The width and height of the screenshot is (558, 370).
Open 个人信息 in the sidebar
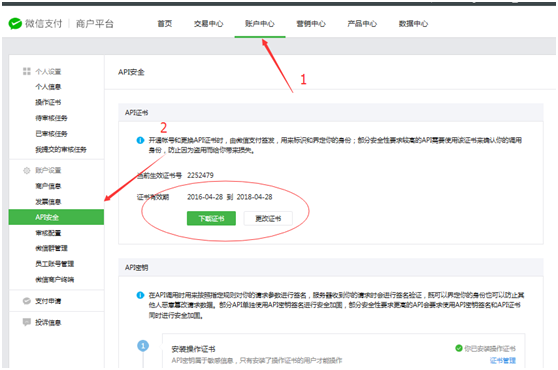(x=48, y=87)
